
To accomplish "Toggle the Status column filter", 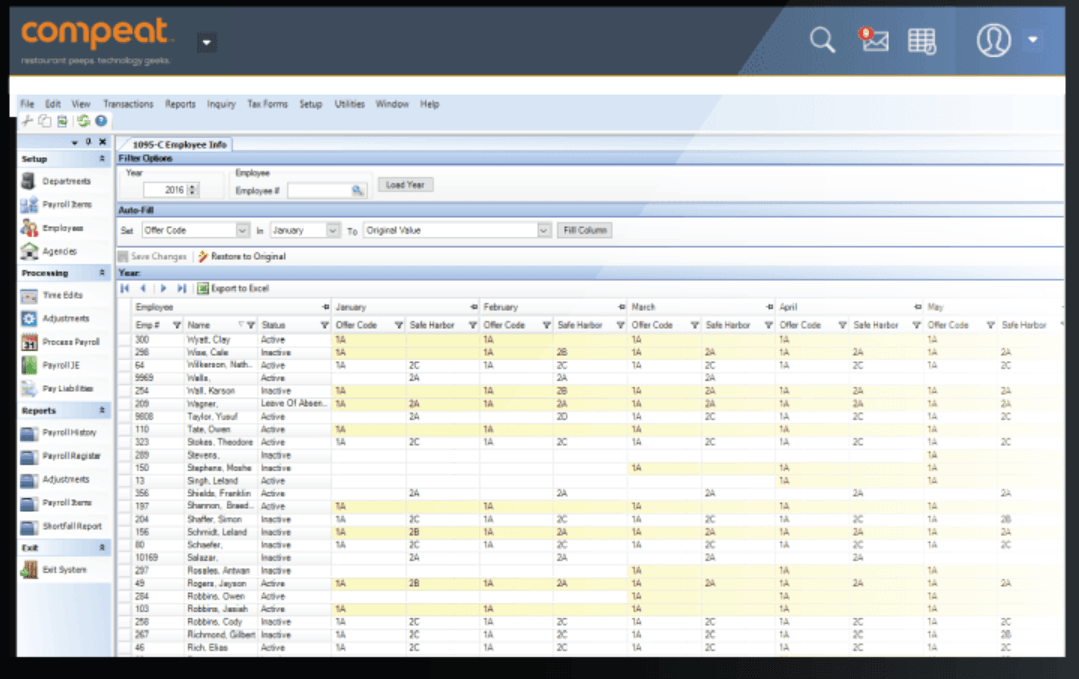I will (x=324, y=325).
